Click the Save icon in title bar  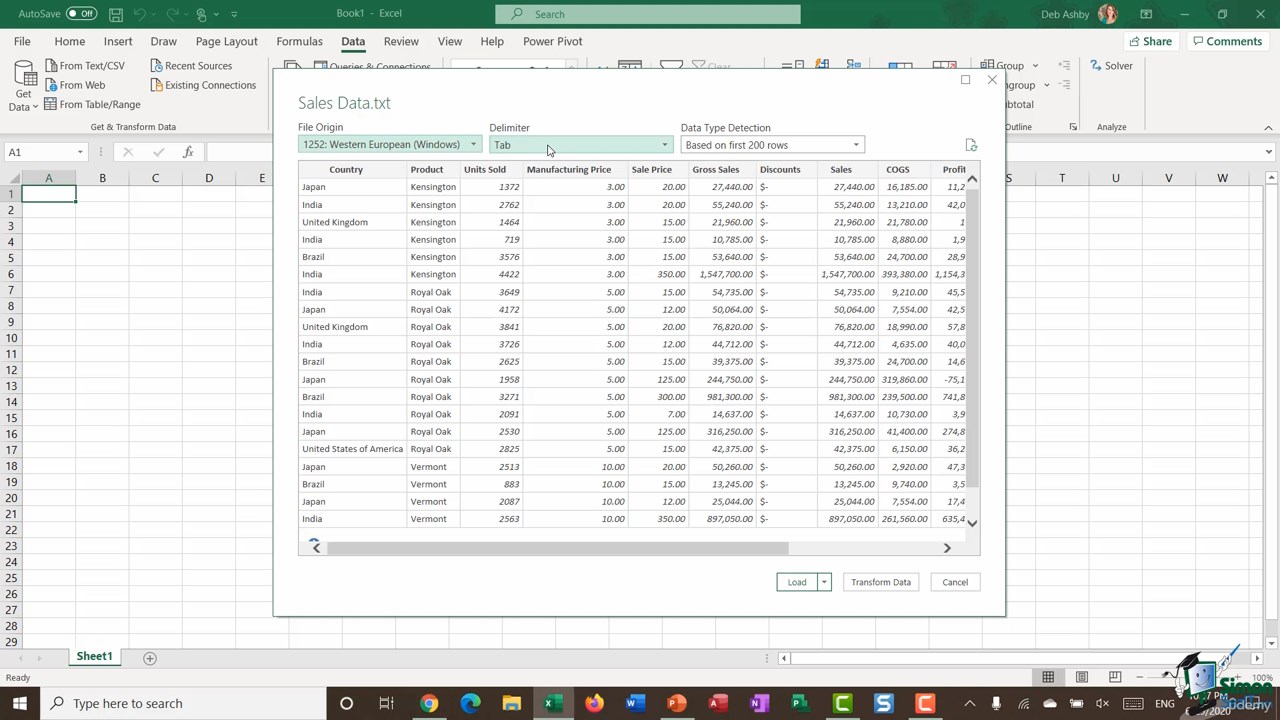click(x=116, y=14)
